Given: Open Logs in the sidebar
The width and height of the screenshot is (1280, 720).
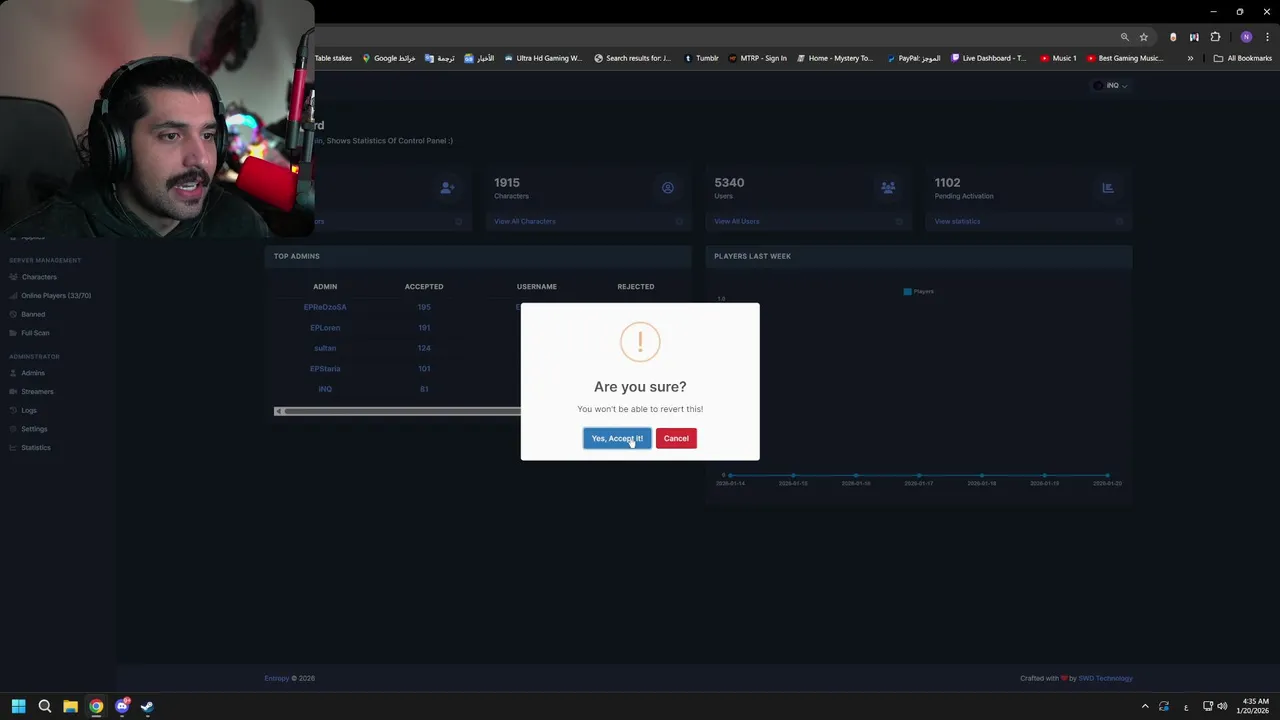Looking at the screenshot, I should point(29,410).
